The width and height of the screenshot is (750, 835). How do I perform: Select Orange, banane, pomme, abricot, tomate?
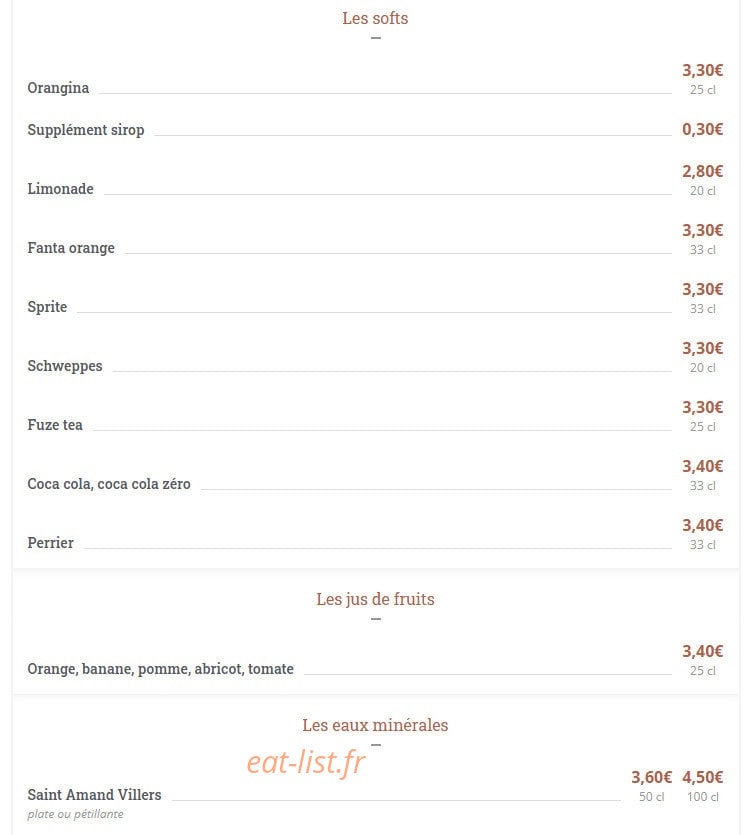pos(160,669)
